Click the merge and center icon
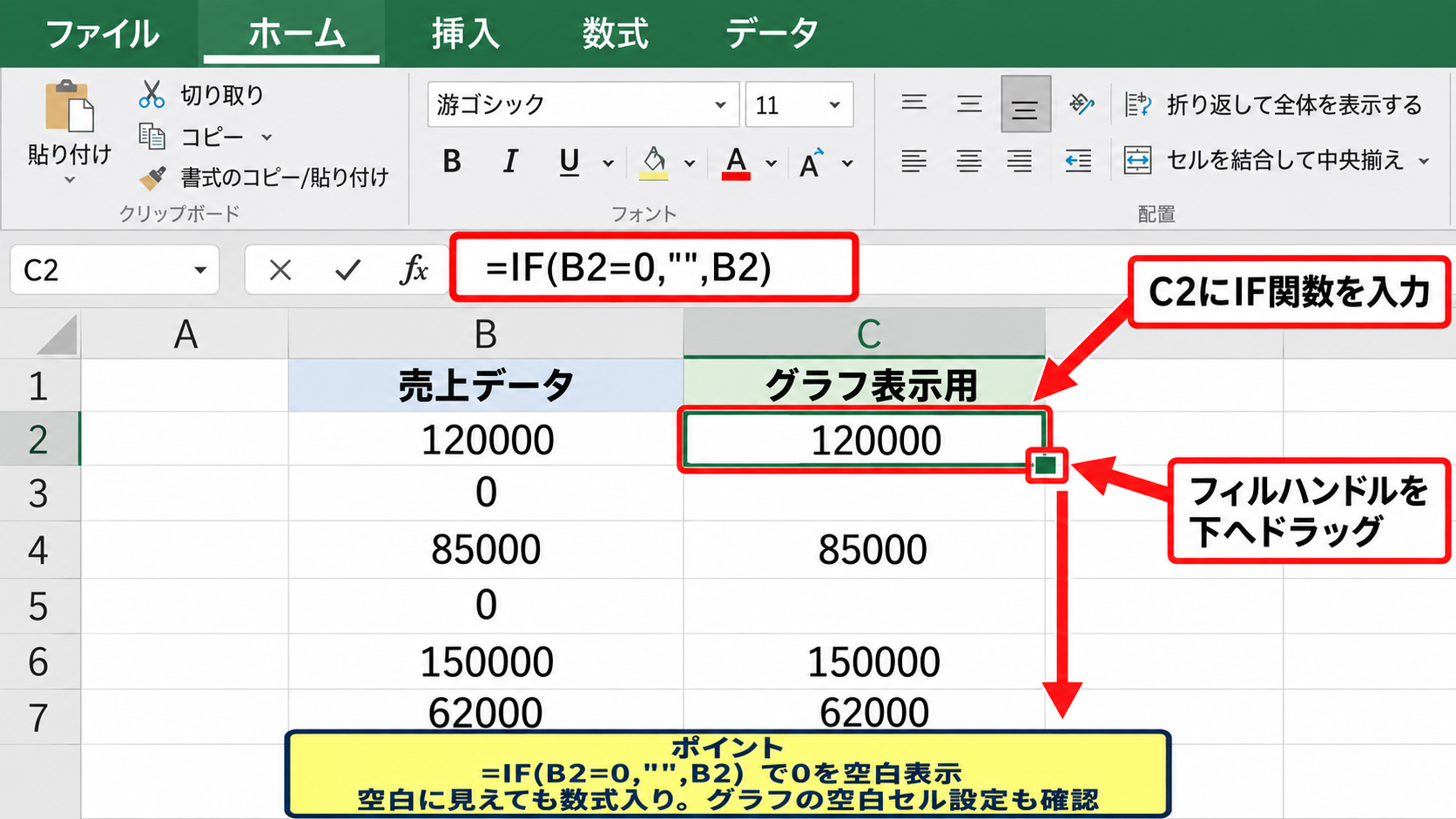The image size is (1456, 819). (1137, 160)
